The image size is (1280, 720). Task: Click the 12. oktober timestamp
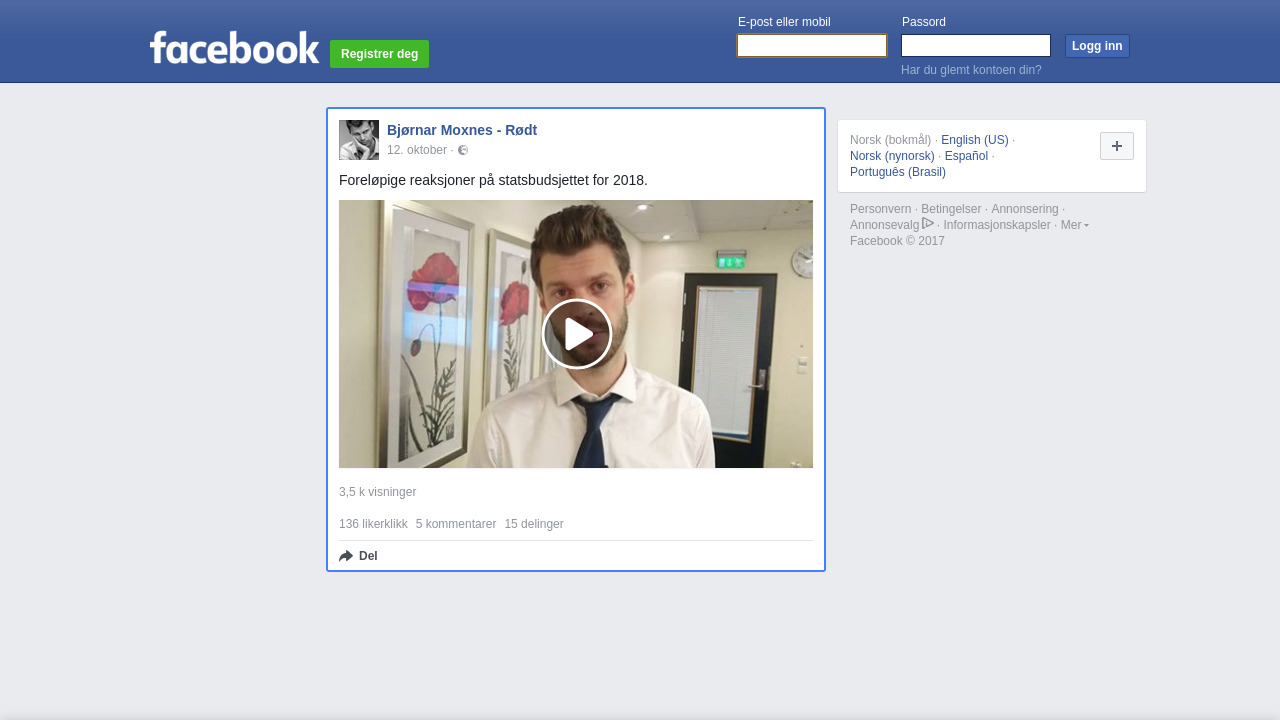(x=417, y=150)
